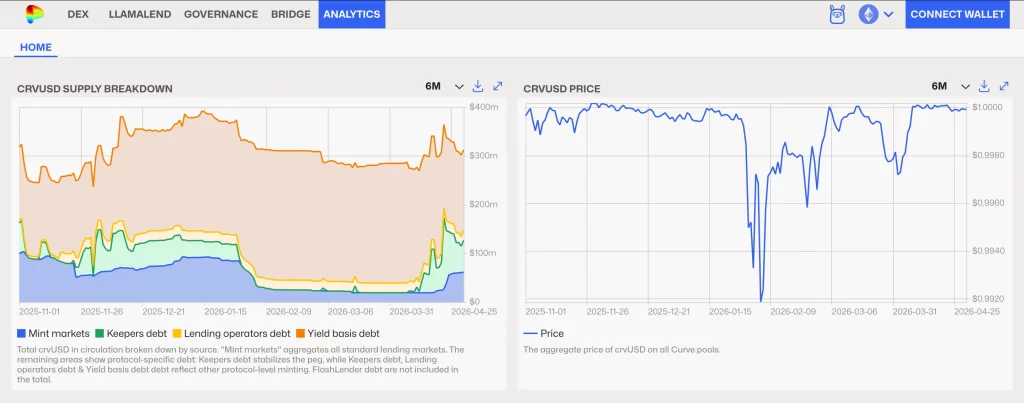Open the llama avatar theme icon

[837, 14]
